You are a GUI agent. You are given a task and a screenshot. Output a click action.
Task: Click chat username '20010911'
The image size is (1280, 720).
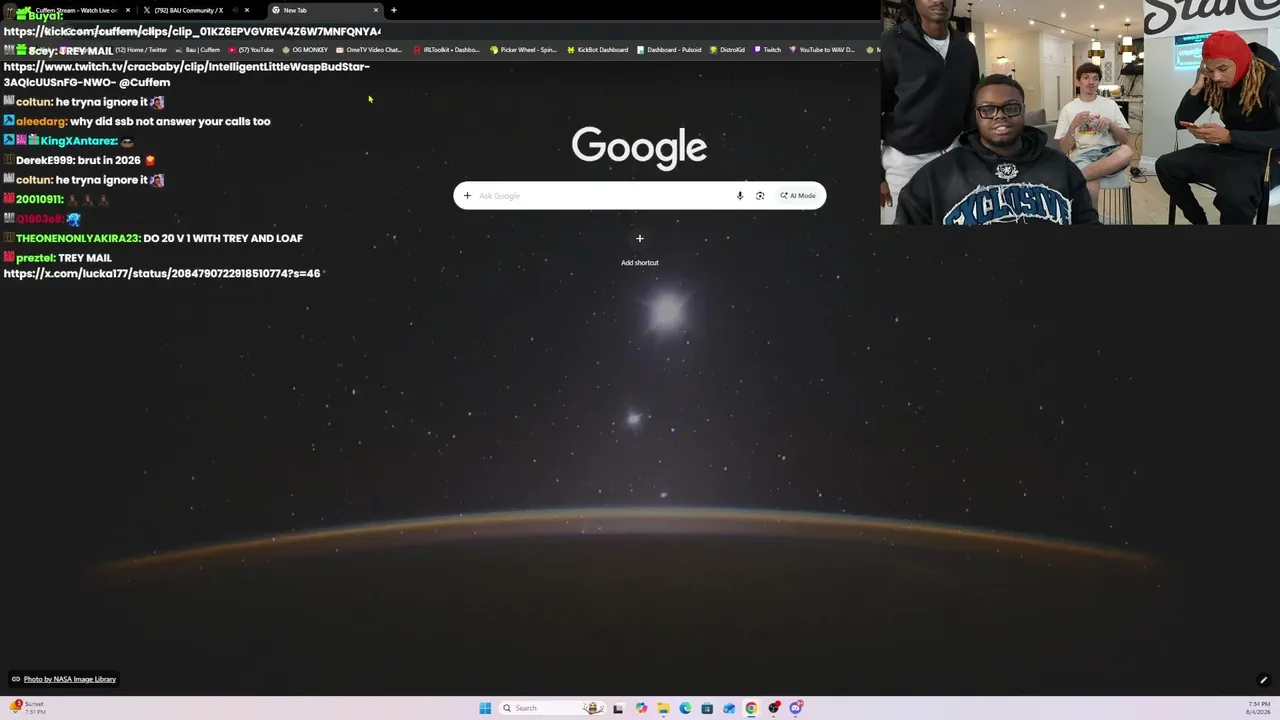40,200
